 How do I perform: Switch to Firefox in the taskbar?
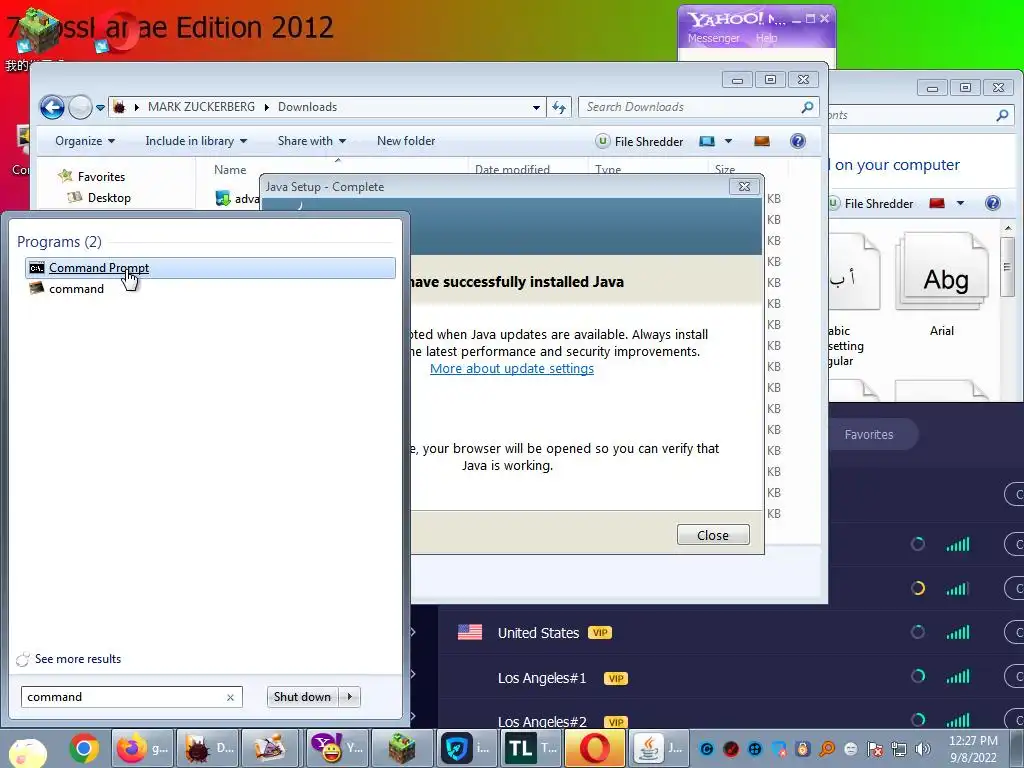point(143,748)
